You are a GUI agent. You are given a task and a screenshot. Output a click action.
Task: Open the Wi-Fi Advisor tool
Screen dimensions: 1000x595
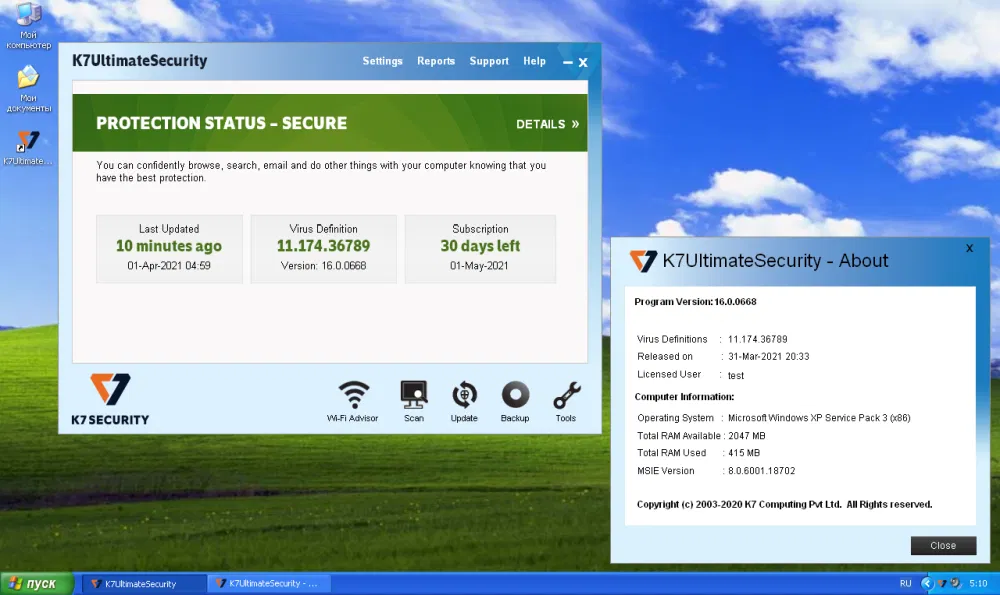[353, 401]
